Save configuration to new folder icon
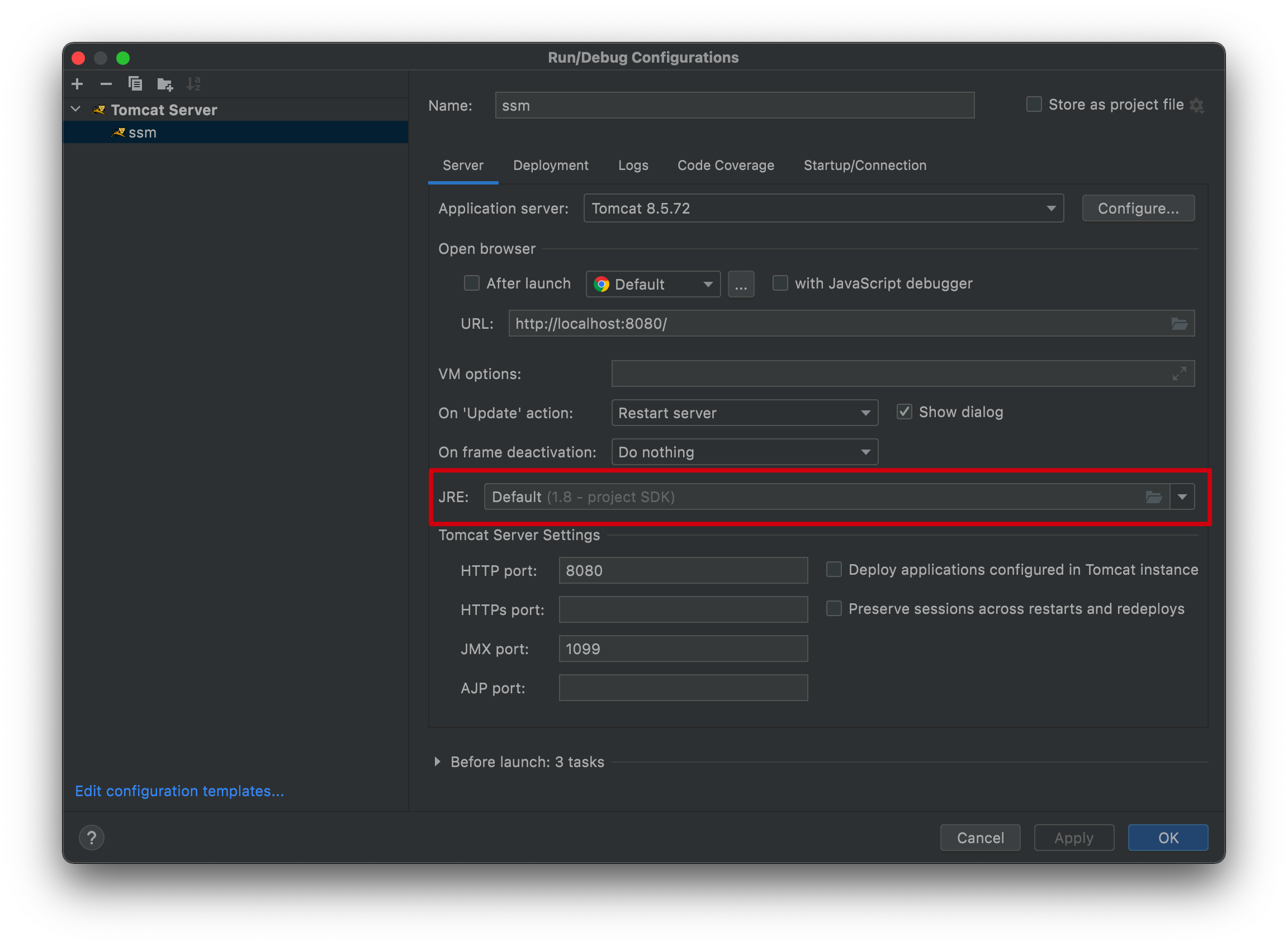The height and width of the screenshot is (946, 1288). [165, 85]
